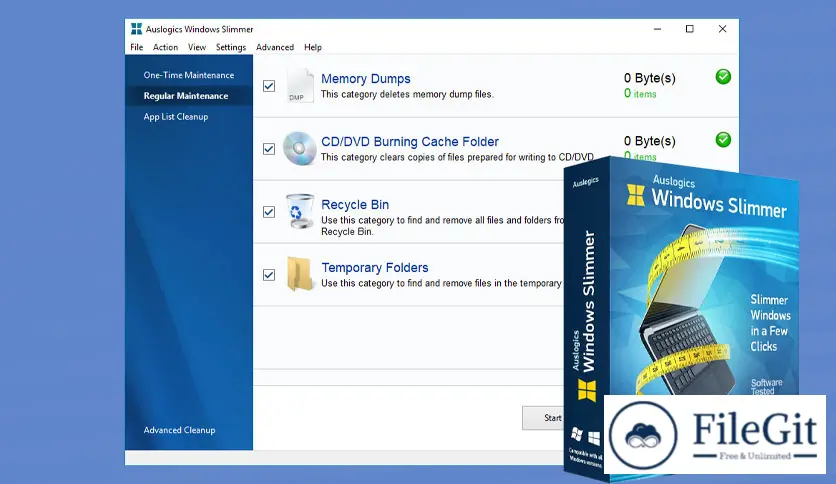Click the '0 Byte(s)' size for Memory Dumps
The image size is (836, 484).
tap(649, 78)
